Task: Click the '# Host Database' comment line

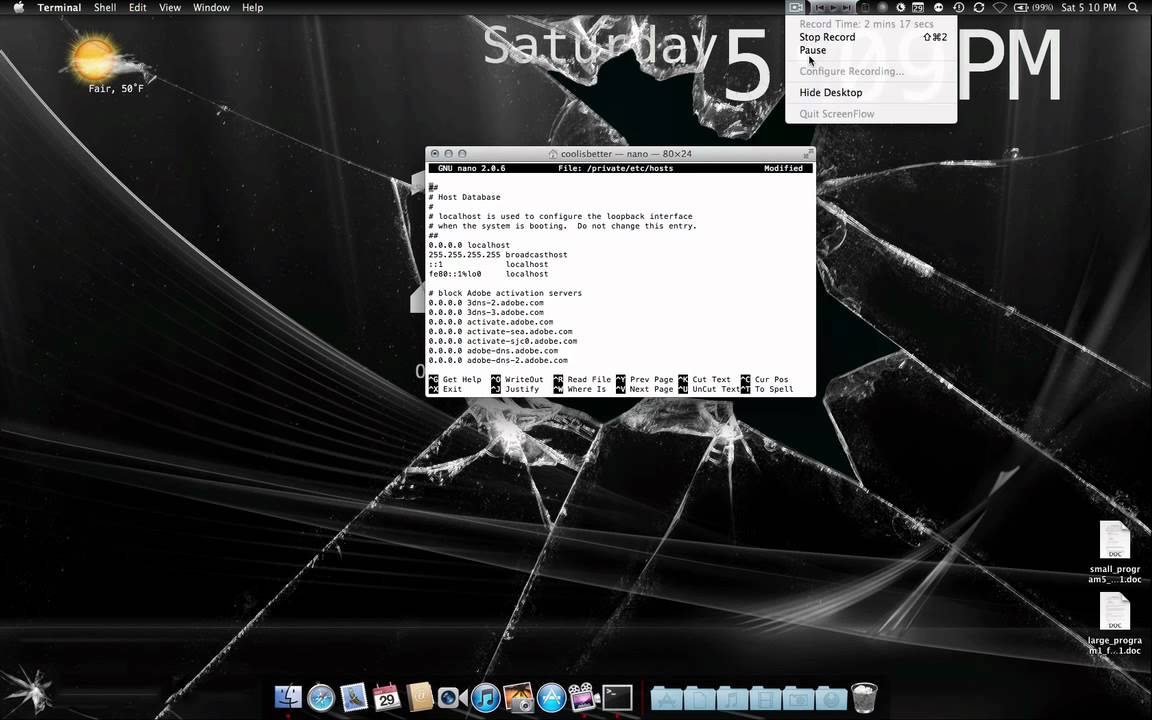Action: pyautogui.click(x=464, y=197)
